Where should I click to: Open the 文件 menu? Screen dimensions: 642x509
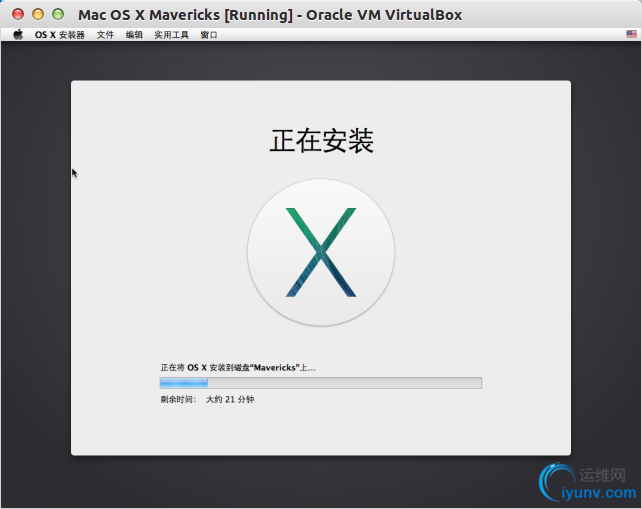[x=105, y=35]
